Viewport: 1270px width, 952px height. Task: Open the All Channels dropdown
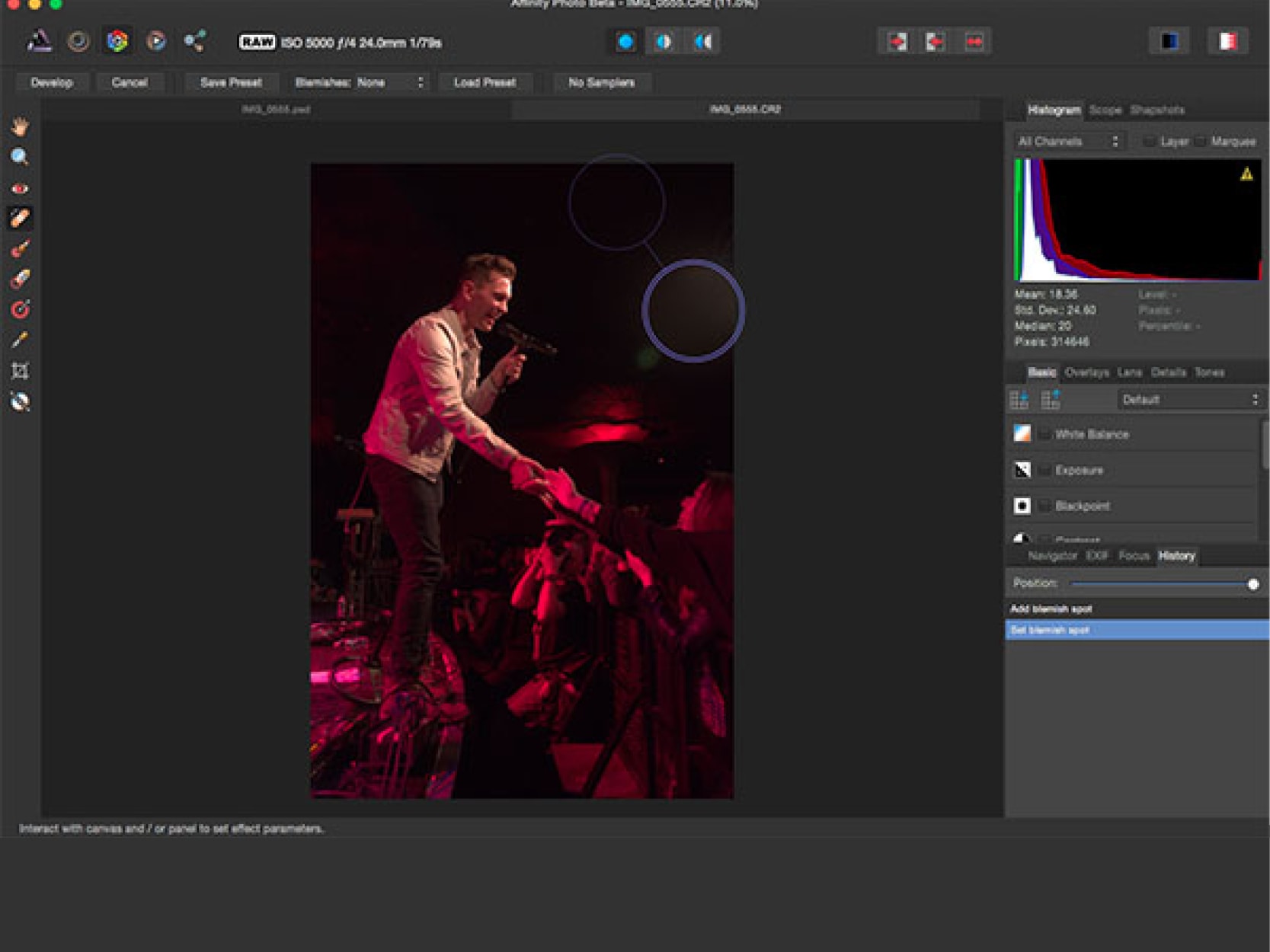coord(1068,142)
